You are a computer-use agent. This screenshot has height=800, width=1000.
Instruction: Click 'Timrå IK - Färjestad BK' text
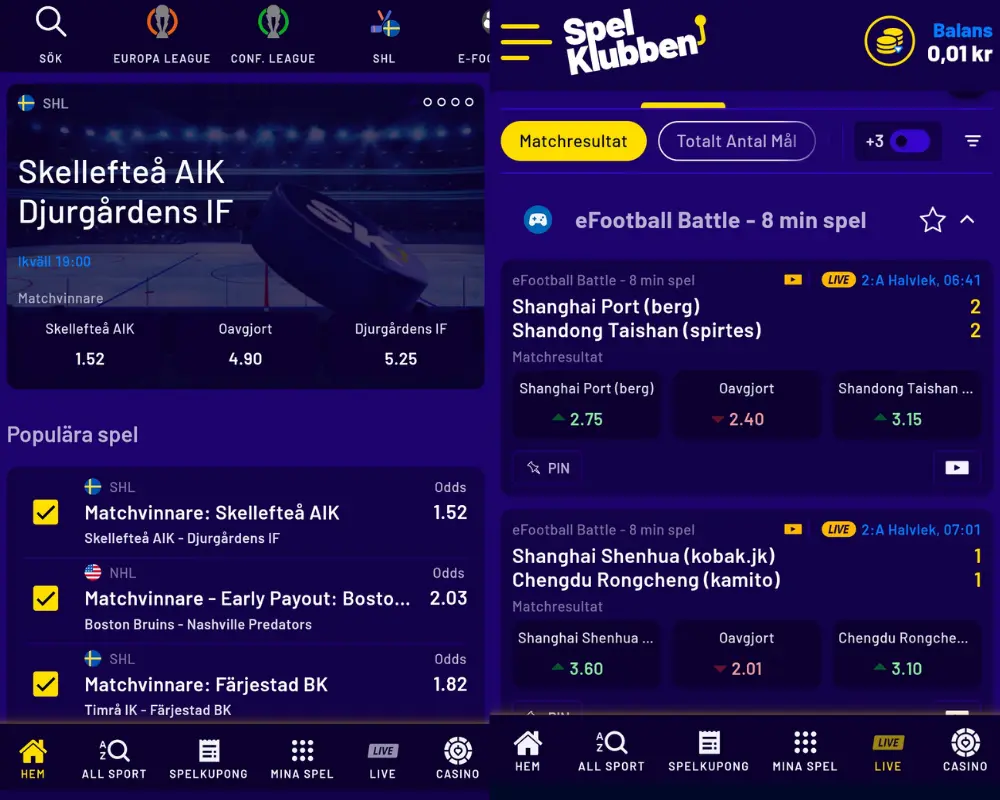[x=158, y=710]
